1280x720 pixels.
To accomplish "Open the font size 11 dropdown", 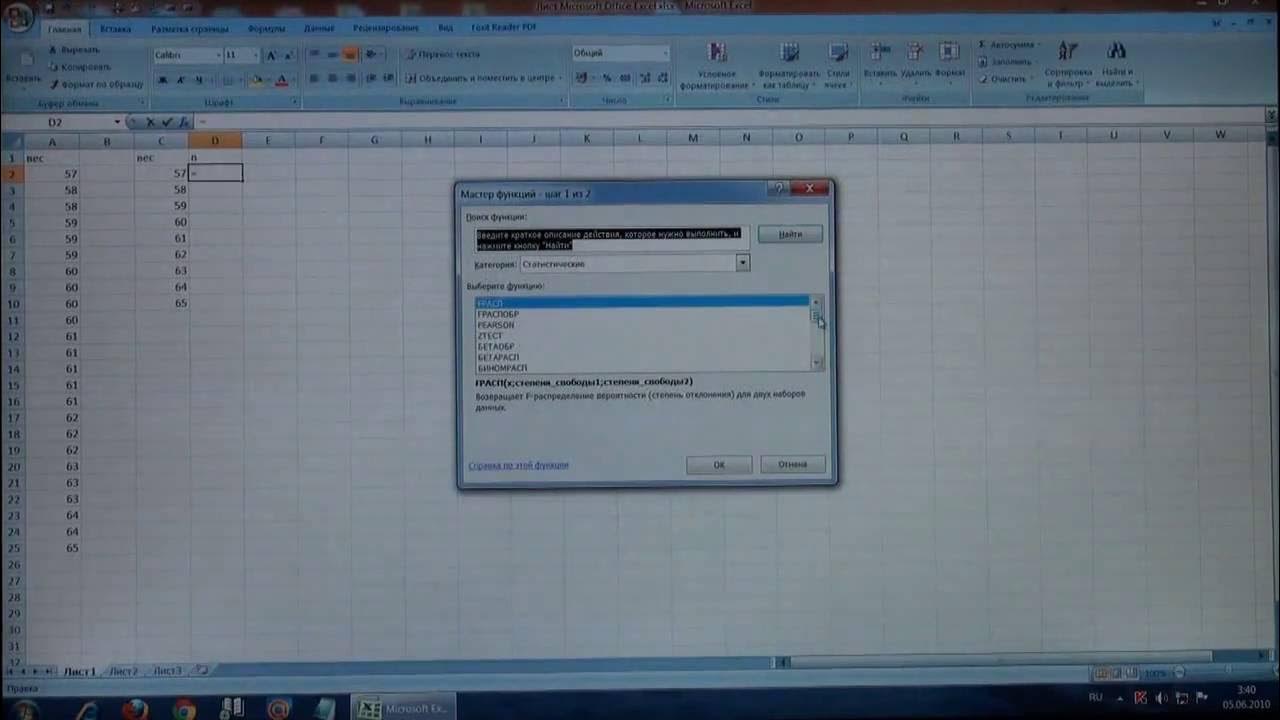I will [x=255, y=55].
